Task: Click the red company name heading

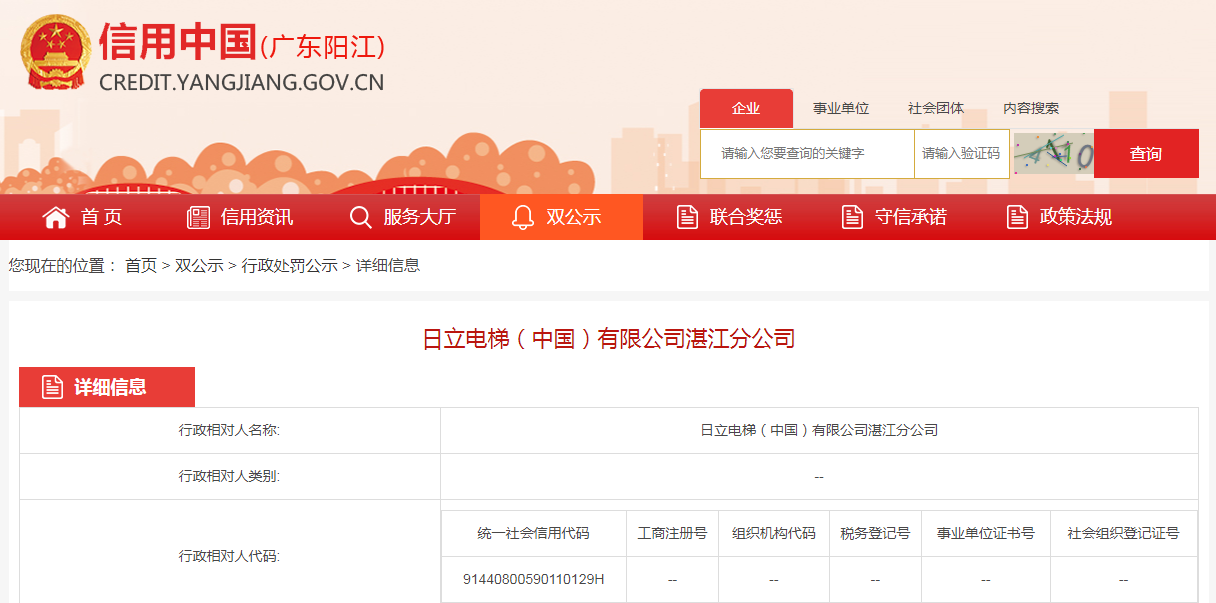Action: pyautogui.click(x=608, y=339)
